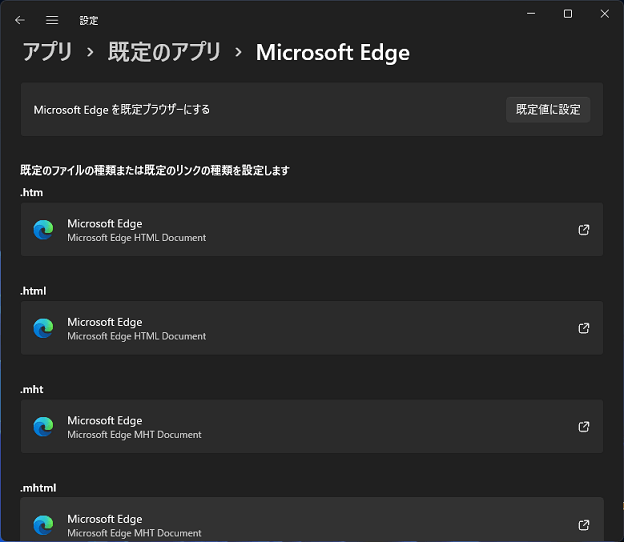
Task: Maximize the settings window
Action: pos(568,14)
